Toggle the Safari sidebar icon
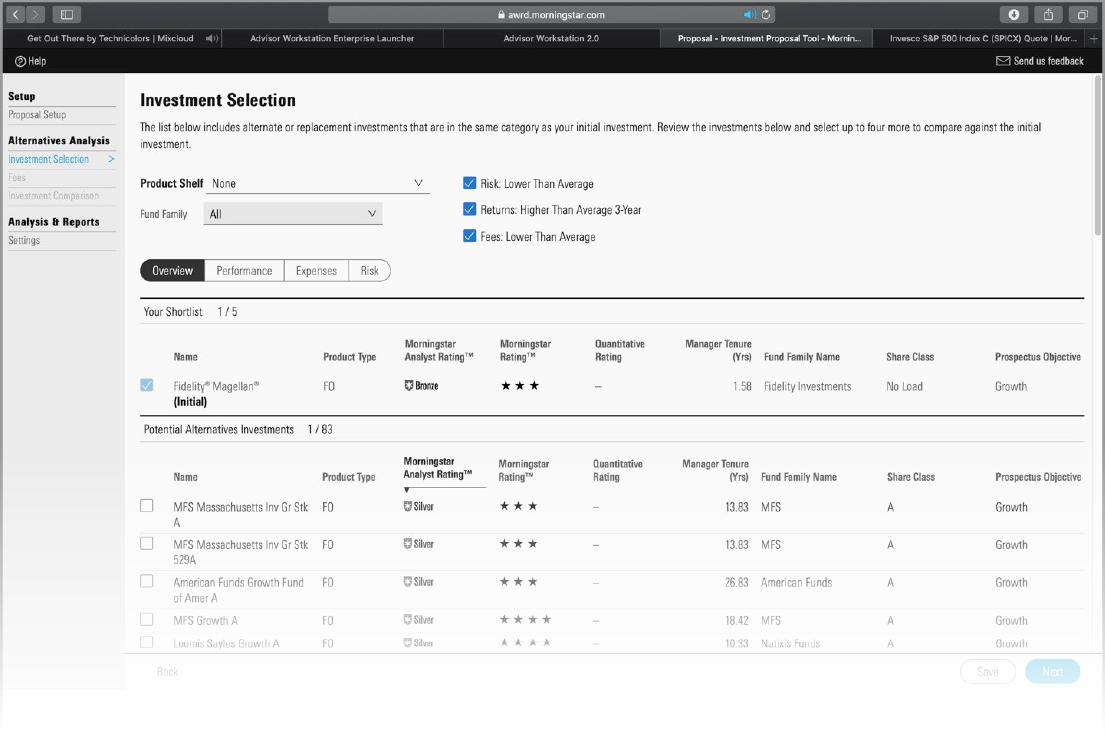Screen dimensions: 1105x733 (67, 15)
